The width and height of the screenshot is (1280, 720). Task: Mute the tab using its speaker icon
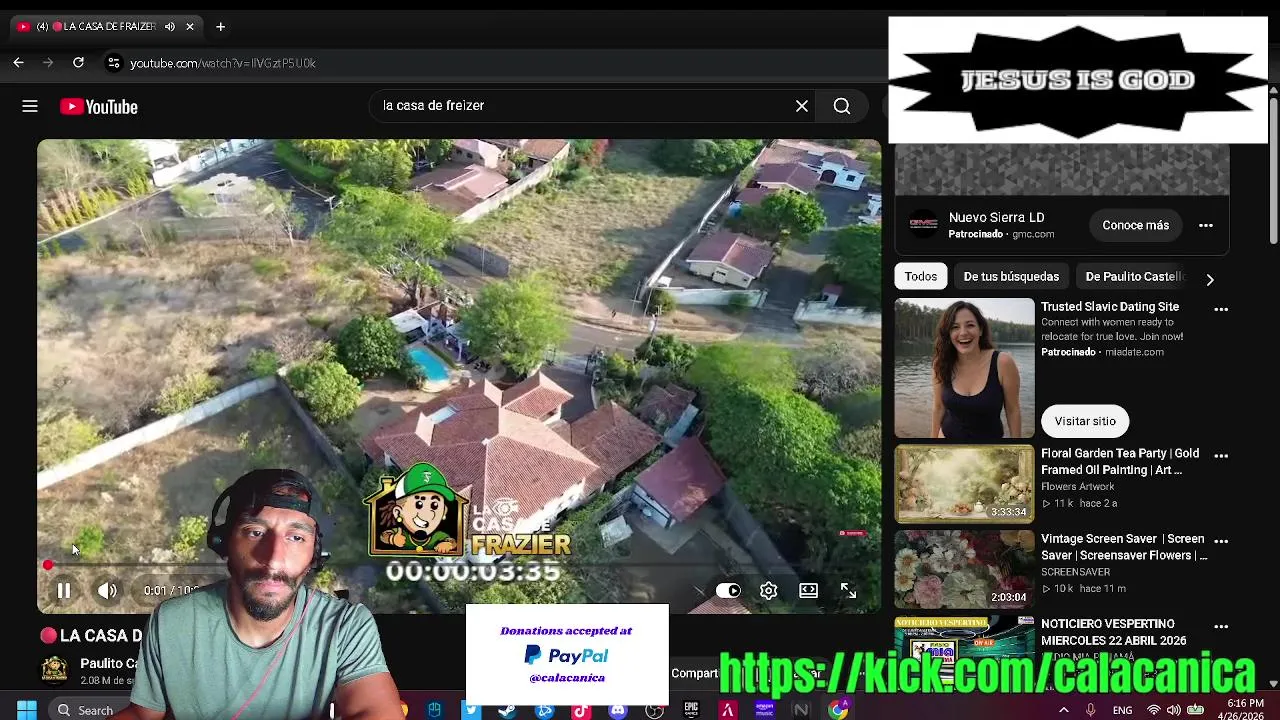[169, 27]
